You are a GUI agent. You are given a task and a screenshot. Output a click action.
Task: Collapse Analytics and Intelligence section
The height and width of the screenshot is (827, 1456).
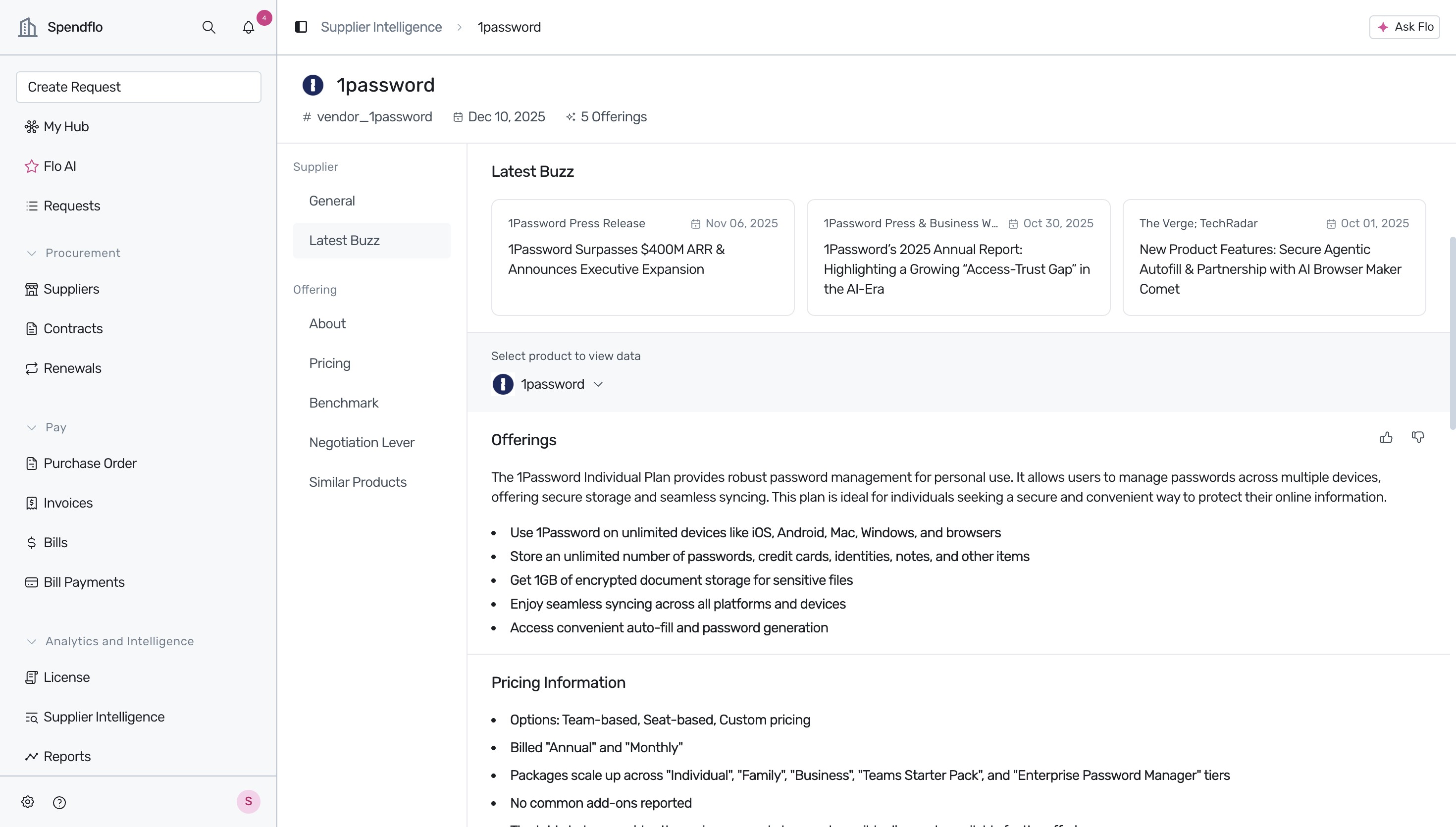click(x=110, y=641)
